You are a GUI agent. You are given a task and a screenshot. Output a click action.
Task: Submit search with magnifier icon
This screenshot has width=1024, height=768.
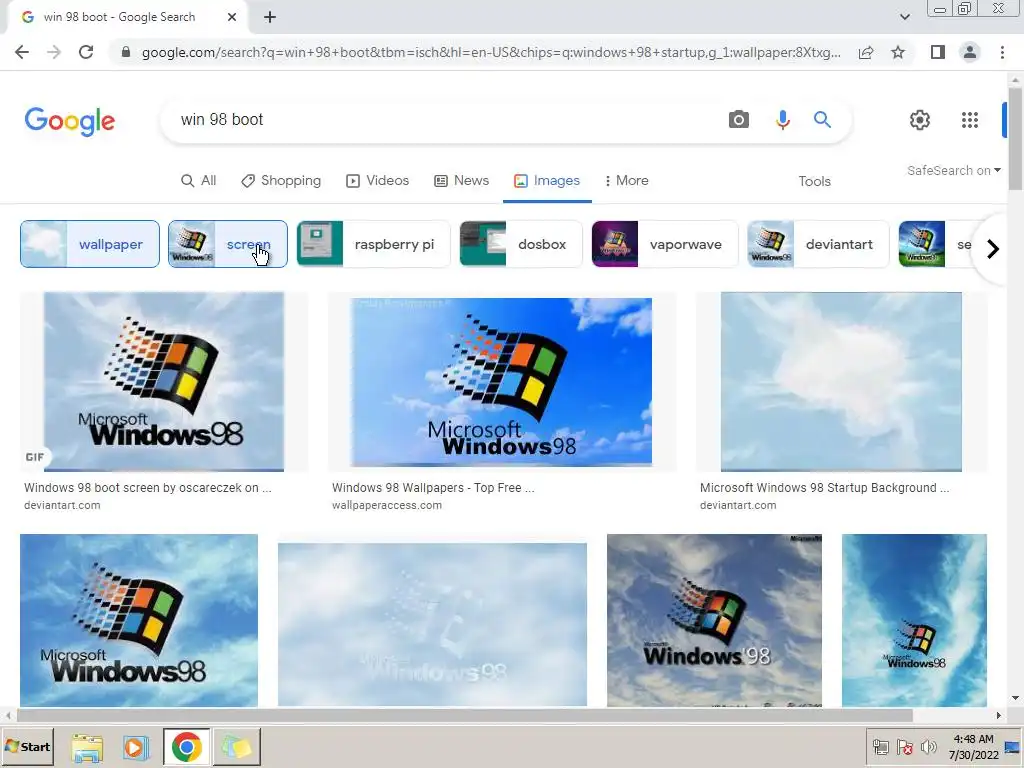point(822,120)
